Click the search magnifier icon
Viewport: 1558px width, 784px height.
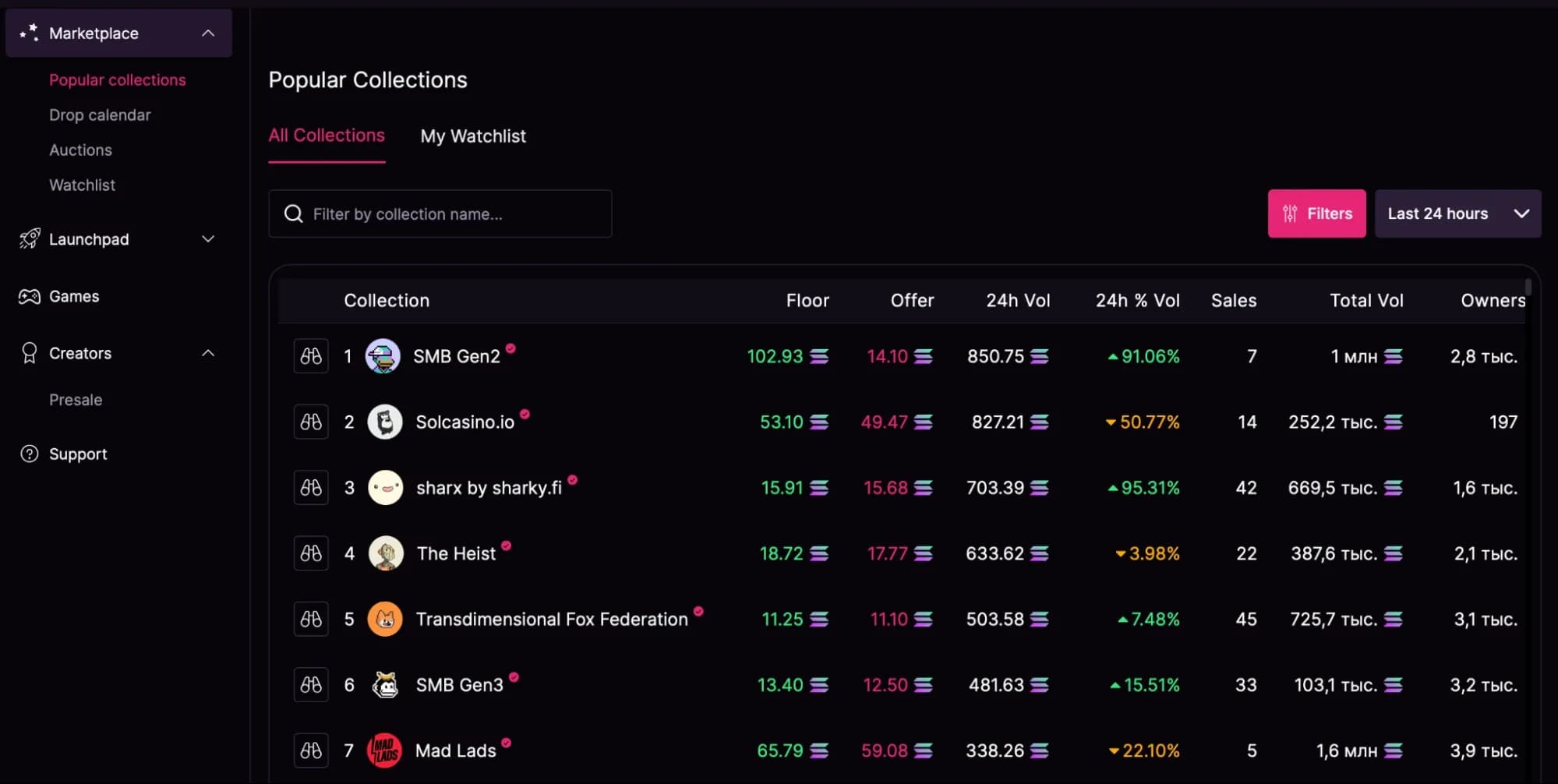[293, 214]
